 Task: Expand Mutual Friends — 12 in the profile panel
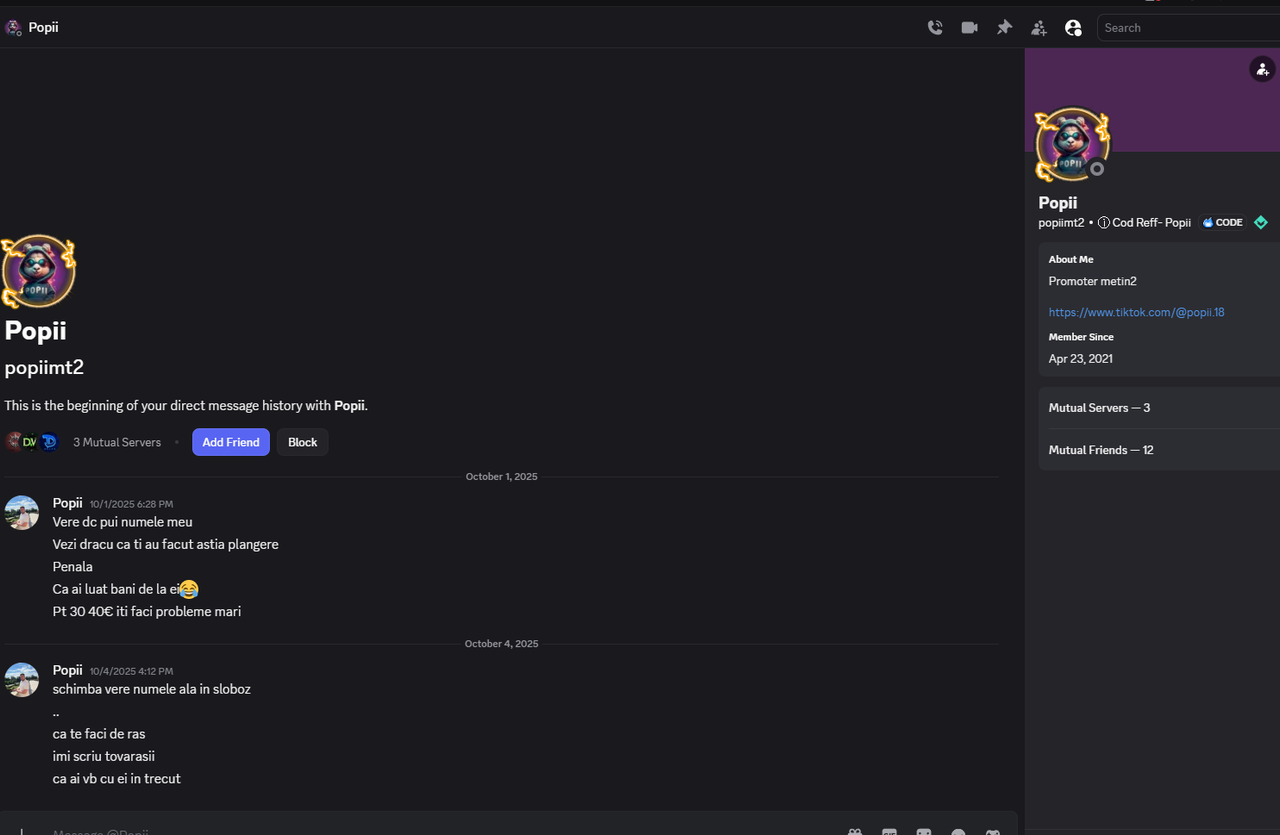[1159, 450]
